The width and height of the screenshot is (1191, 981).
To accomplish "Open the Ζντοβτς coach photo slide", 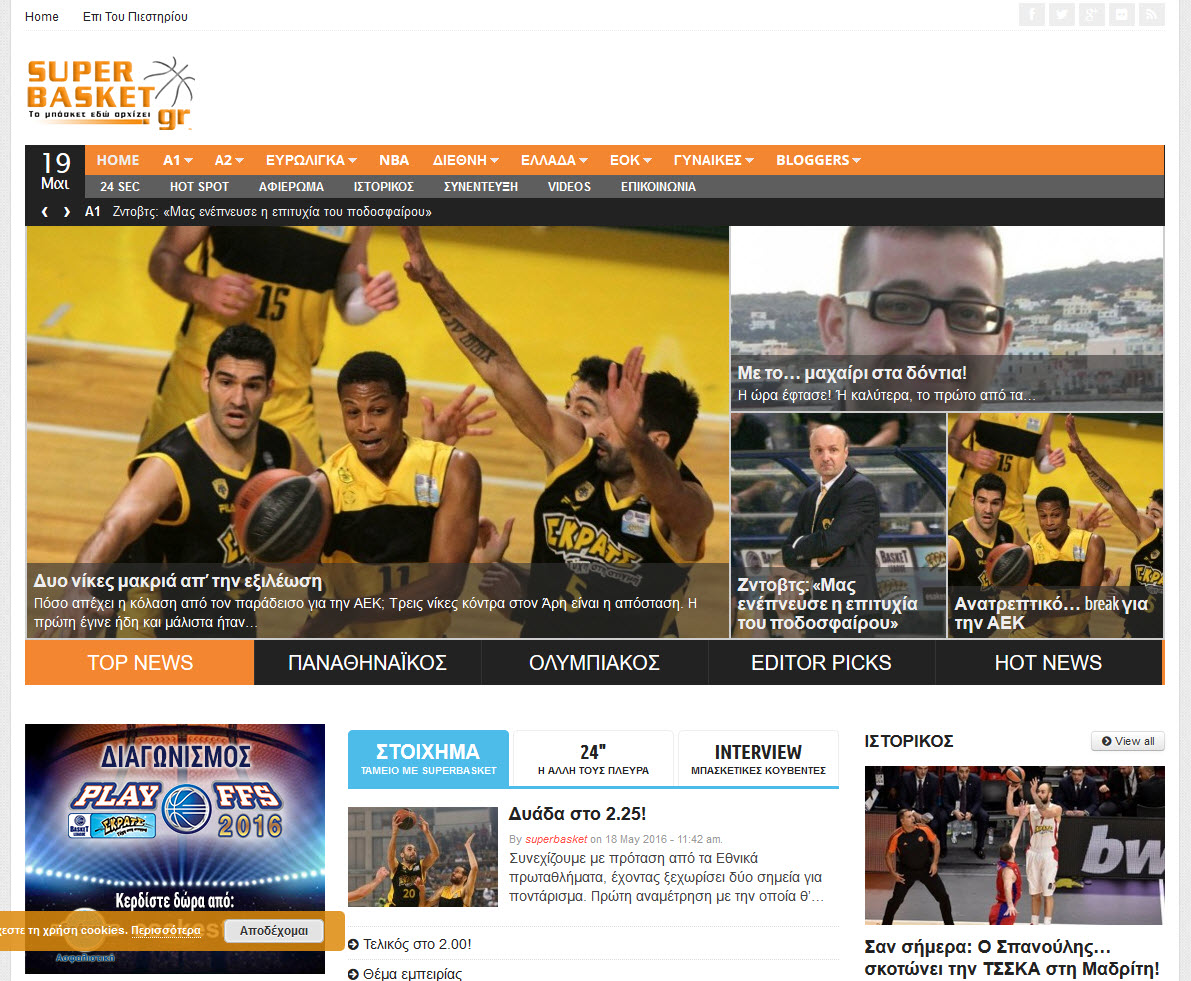I will point(839,525).
